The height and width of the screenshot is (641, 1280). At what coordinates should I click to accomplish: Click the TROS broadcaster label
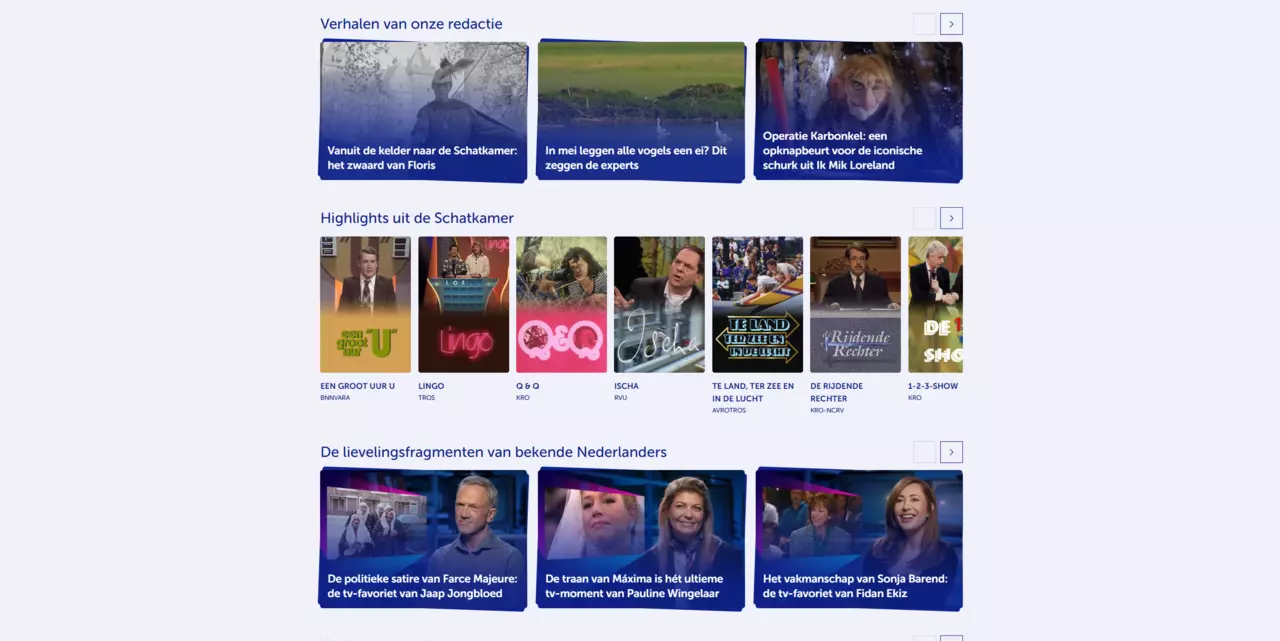pyautogui.click(x=427, y=398)
